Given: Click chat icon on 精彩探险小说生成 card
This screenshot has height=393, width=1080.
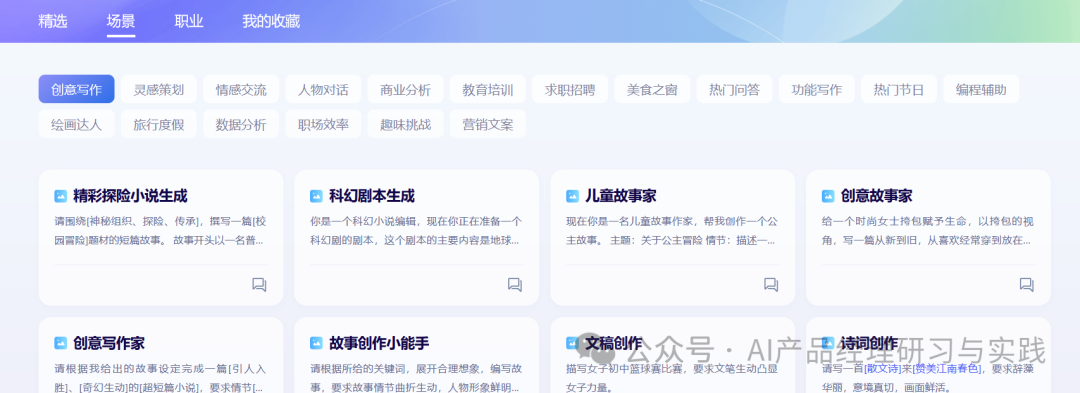Looking at the screenshot, I should (259, 284).
